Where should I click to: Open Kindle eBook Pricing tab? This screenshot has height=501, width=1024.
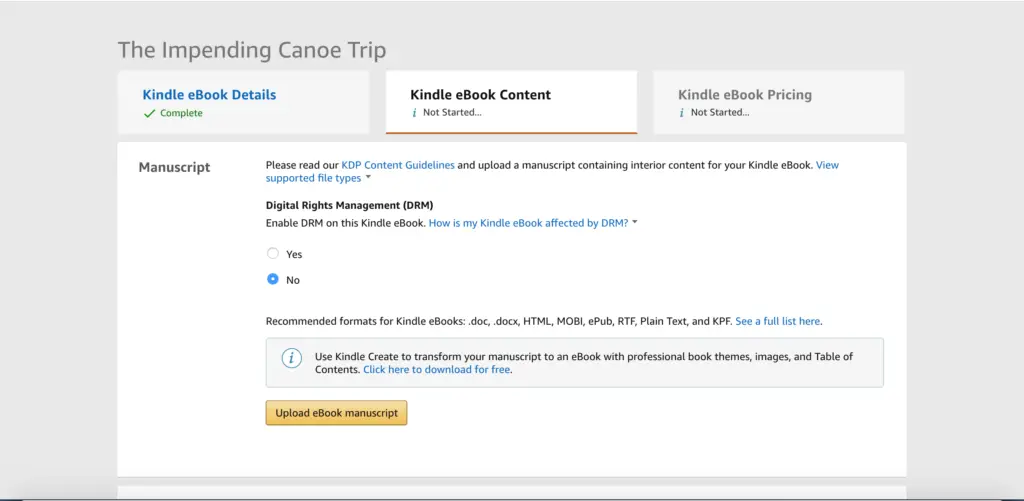(x=779, y=102)
